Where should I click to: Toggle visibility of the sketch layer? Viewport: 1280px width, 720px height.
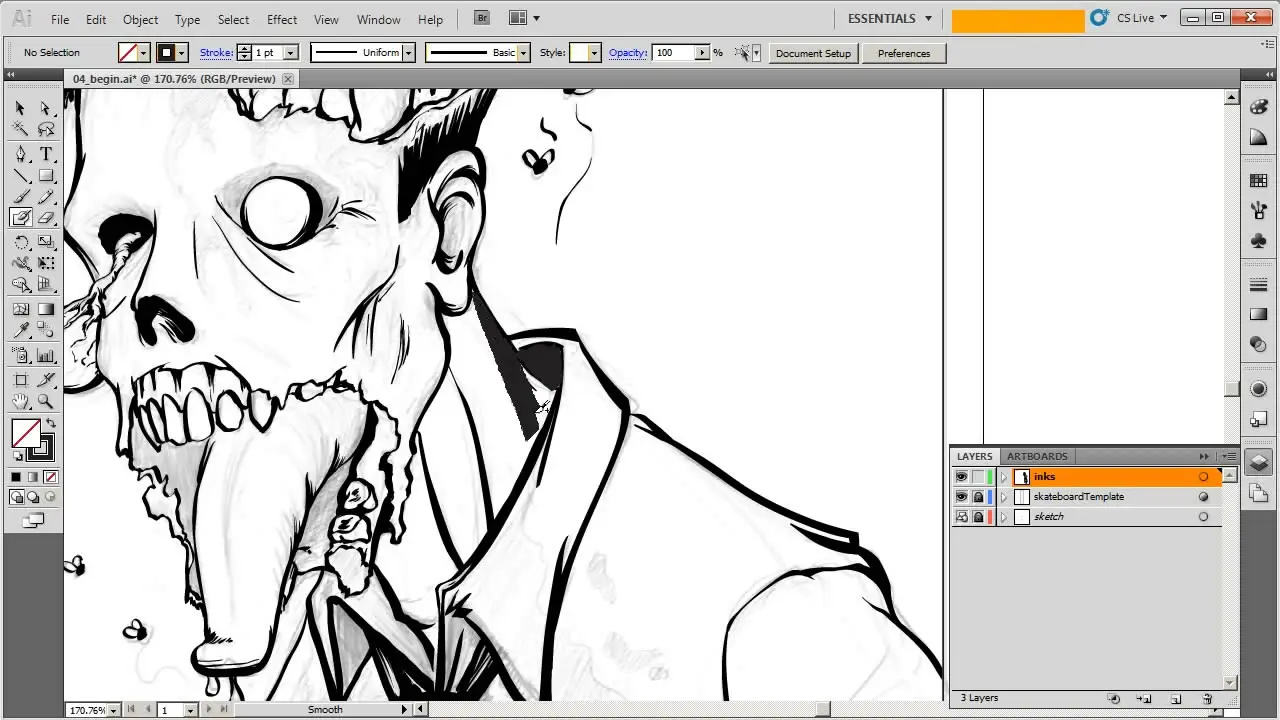point(962,517)
